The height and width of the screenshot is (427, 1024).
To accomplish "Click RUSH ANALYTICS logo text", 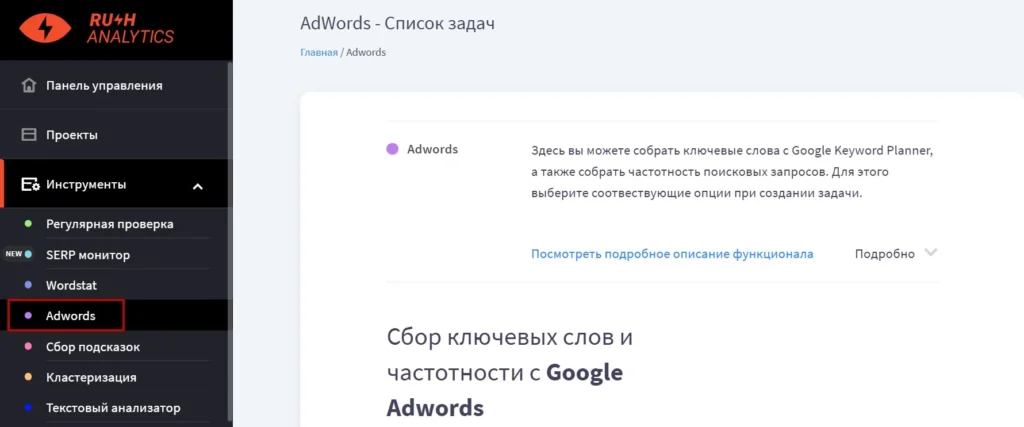I will [131, 29].
